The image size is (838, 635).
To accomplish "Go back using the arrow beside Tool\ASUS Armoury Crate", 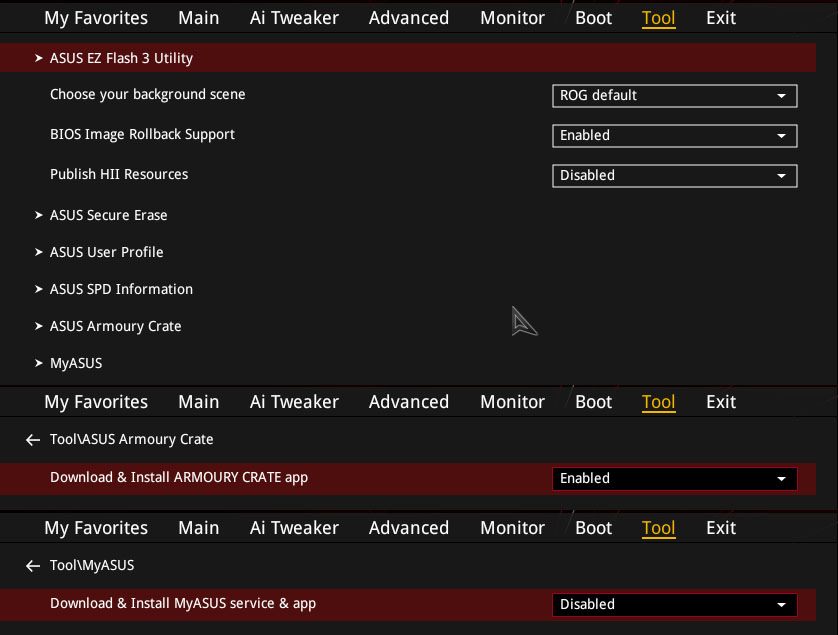I will pyautogui.click(x=33, y=440).
